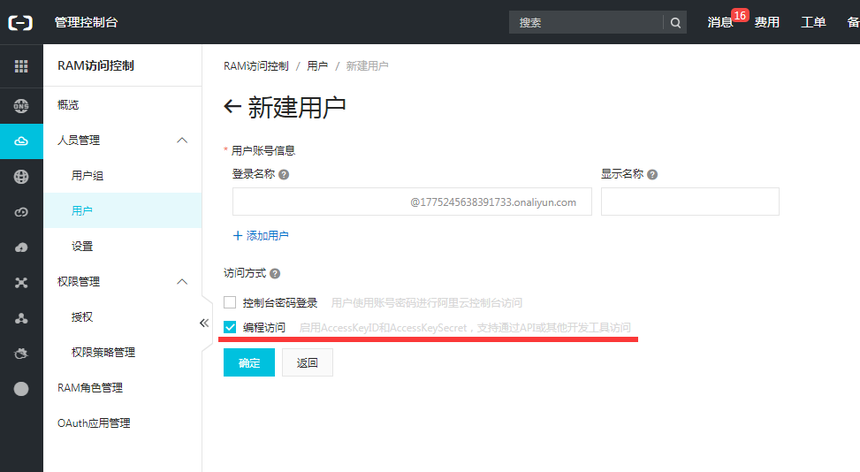The width and height of the screenshot is (860, 472).
Task: Click the back arrow beside 新建用户
Action: pos(232,106)
